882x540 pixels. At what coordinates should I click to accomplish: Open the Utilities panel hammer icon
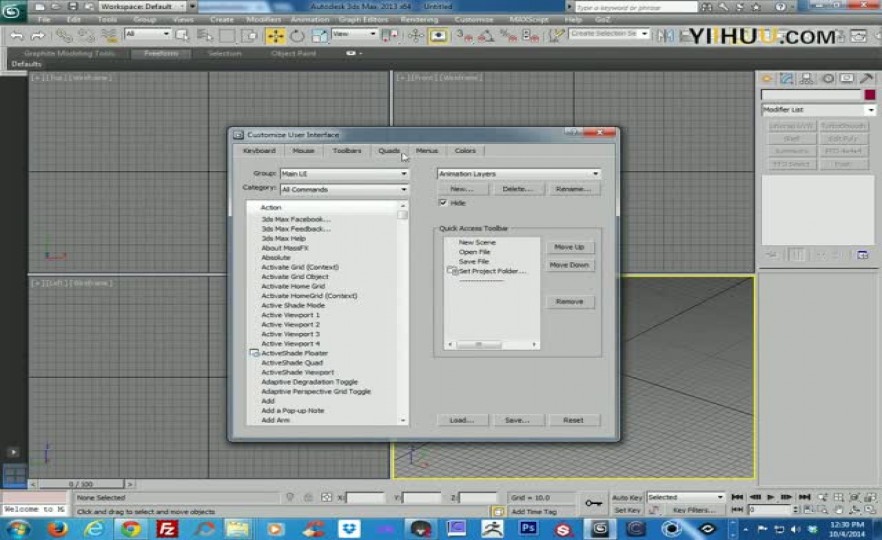tap(866, 79)
